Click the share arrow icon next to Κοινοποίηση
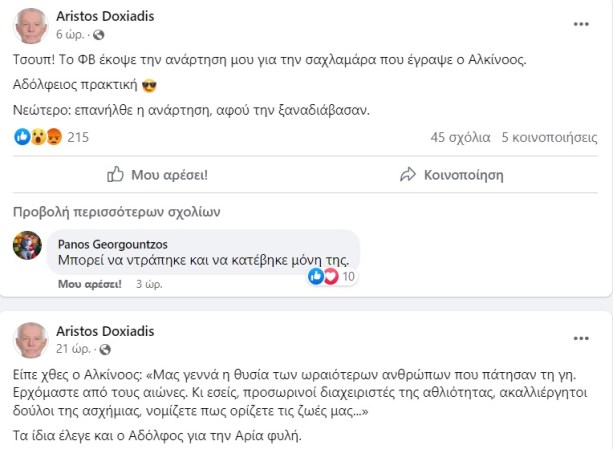Viewport: 613px width, 449px height. click(x=407, y=174)
